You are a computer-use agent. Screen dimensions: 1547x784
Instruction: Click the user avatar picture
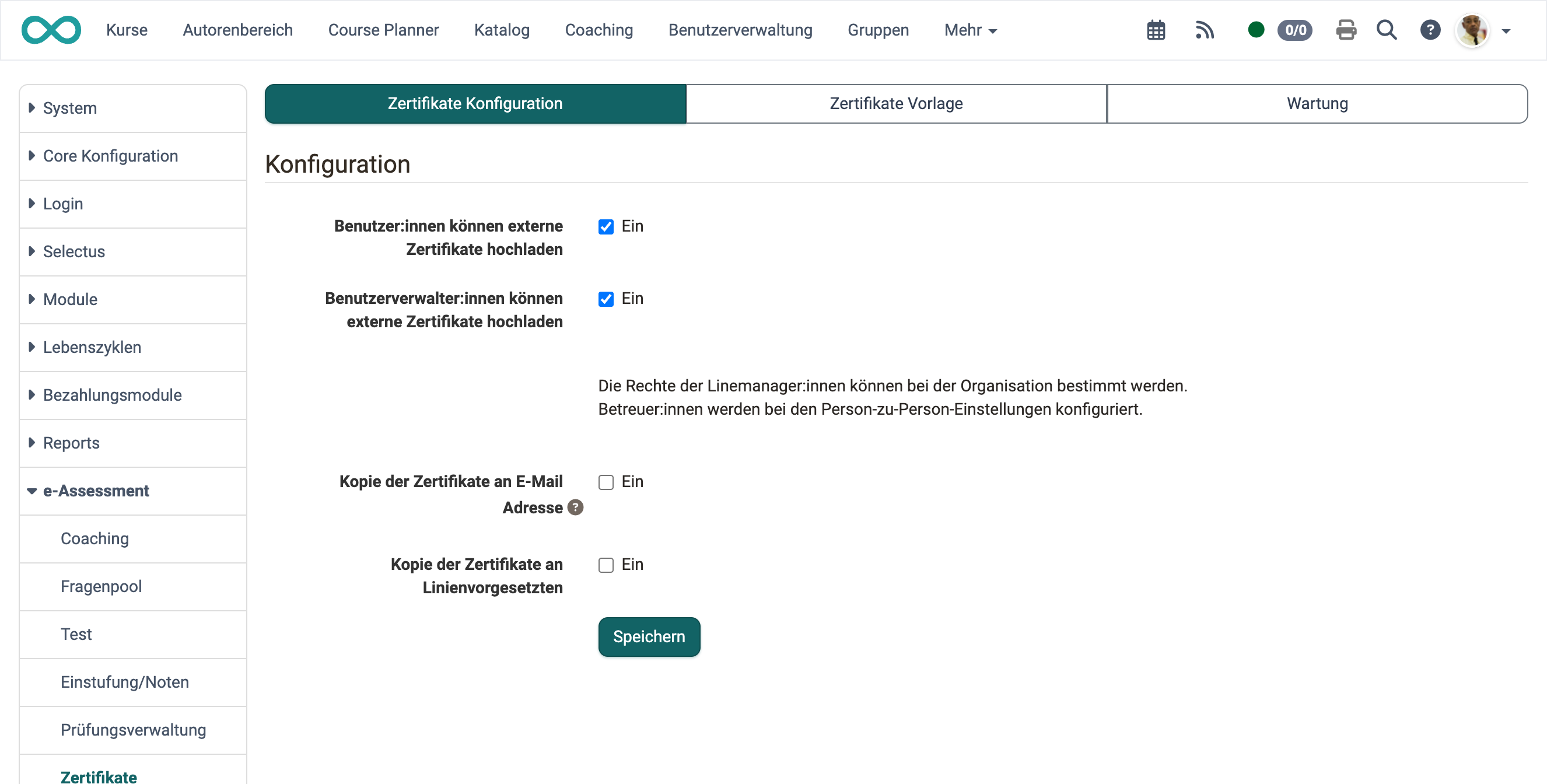pyautogui.click(x=1472, y=30)
